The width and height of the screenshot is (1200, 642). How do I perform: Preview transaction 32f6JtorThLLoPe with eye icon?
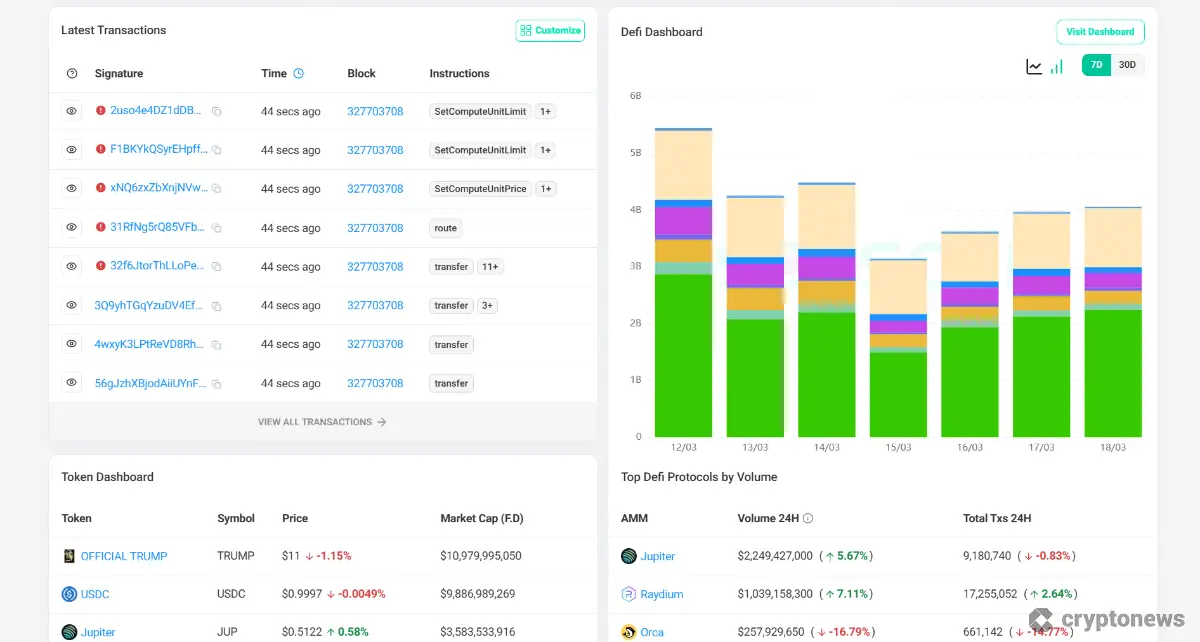[x=72, y=266]
